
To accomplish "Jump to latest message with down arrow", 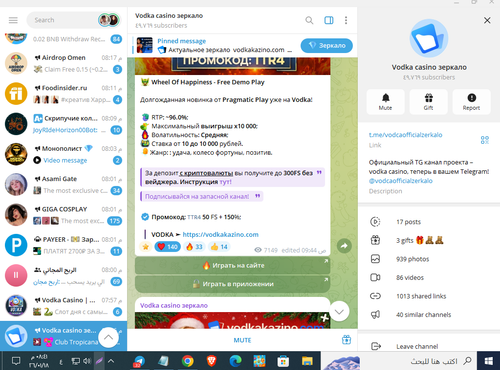I will coord(339,312).
